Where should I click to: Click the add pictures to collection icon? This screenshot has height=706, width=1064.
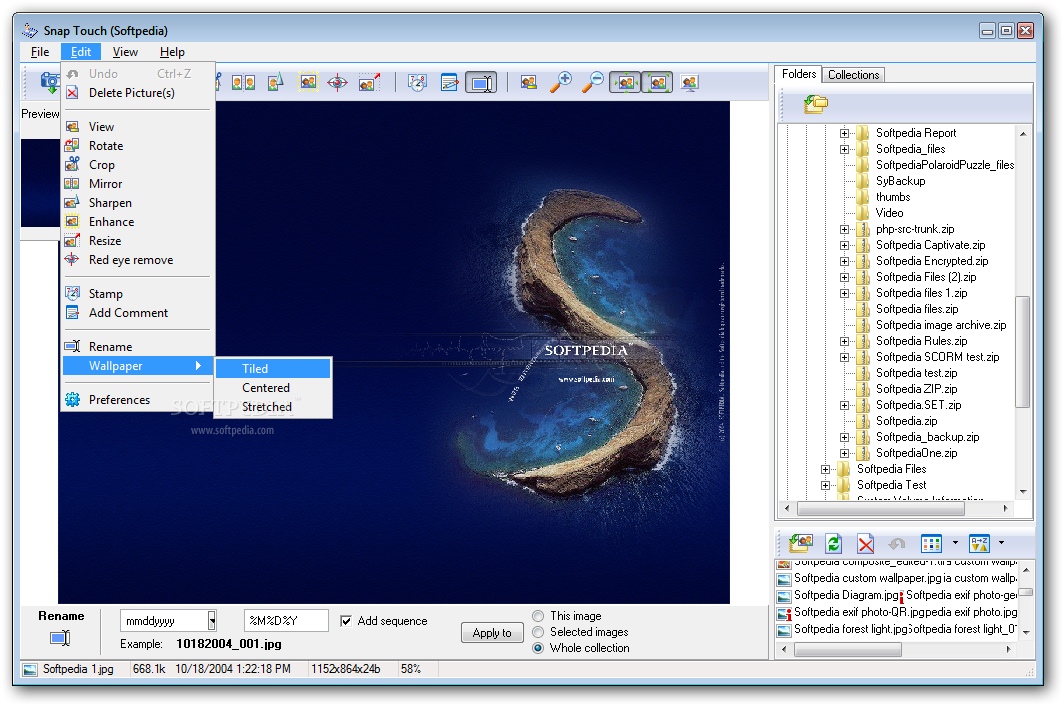coord(801,543)
